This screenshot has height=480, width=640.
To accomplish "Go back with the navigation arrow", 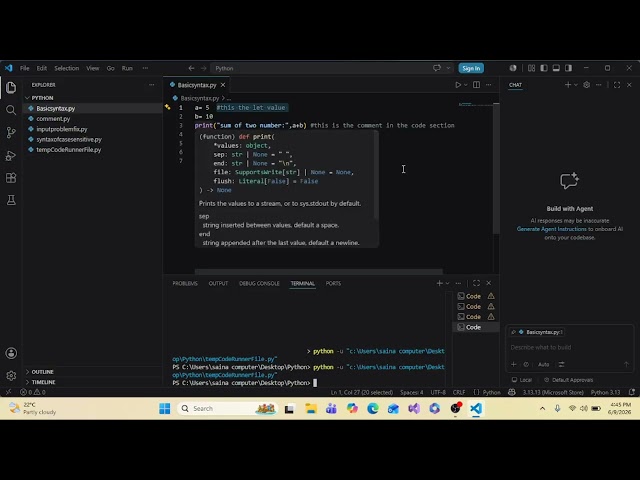I will (x=191, y=68).
